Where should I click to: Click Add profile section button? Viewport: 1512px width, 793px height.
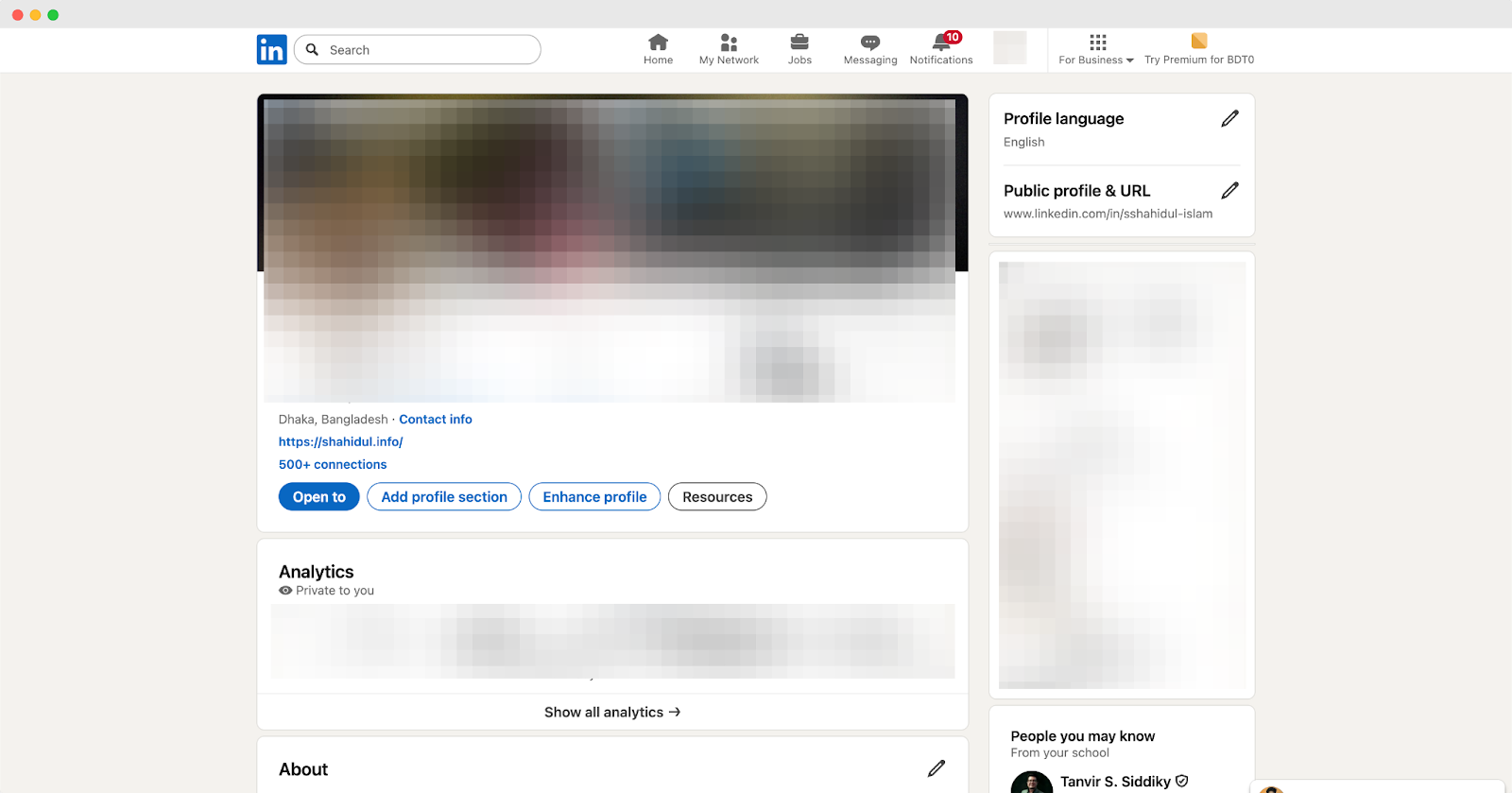pos(444,497)
